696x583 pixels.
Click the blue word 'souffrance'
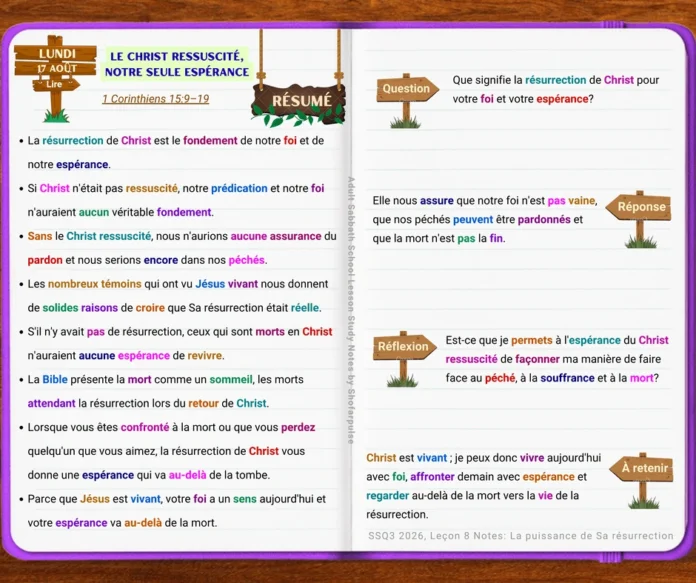pyautogui.click(x=567, y=378)
